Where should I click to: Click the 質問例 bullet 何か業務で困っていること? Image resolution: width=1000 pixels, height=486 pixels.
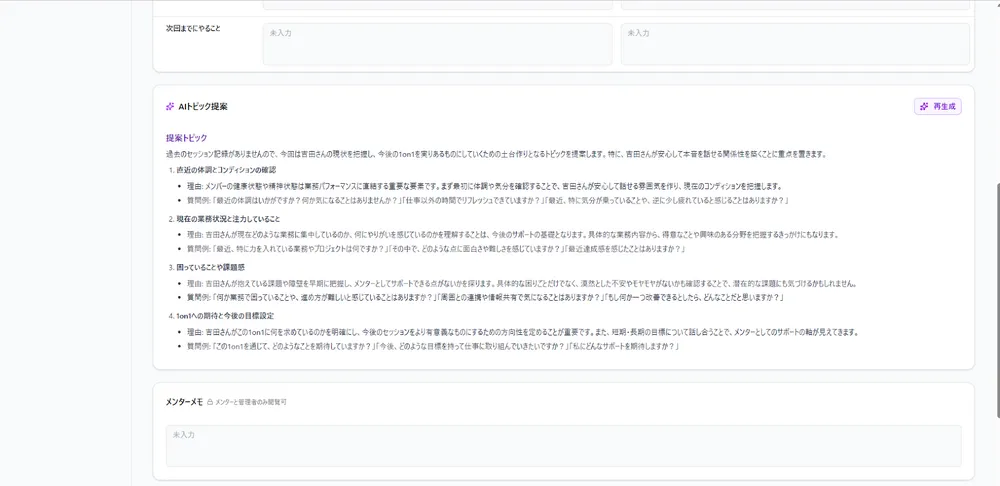tap(485, 298)
